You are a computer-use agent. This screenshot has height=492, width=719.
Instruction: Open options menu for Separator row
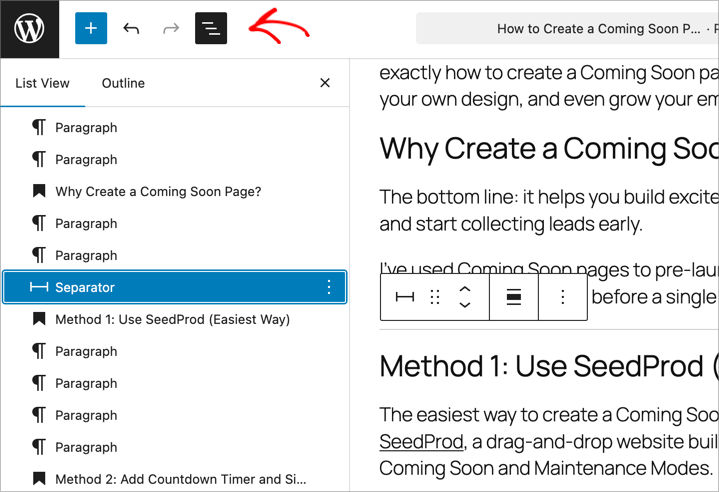pos(329,287)
